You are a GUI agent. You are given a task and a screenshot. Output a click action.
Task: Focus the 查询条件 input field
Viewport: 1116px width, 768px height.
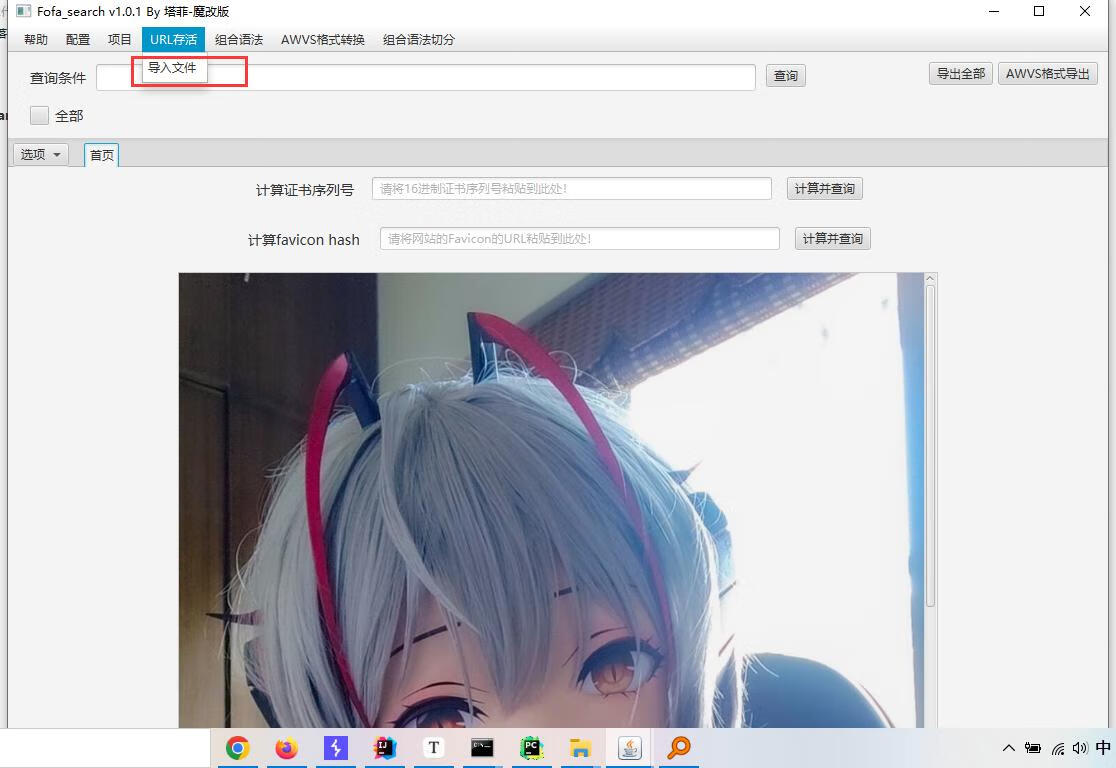click(x=426, y=78)
